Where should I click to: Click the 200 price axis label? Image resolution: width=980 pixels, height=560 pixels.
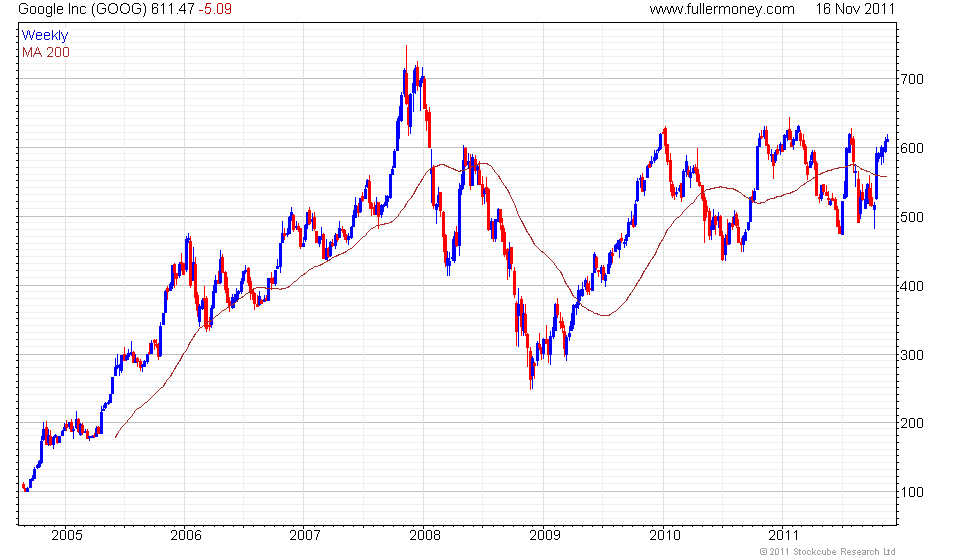coord(912,423)
